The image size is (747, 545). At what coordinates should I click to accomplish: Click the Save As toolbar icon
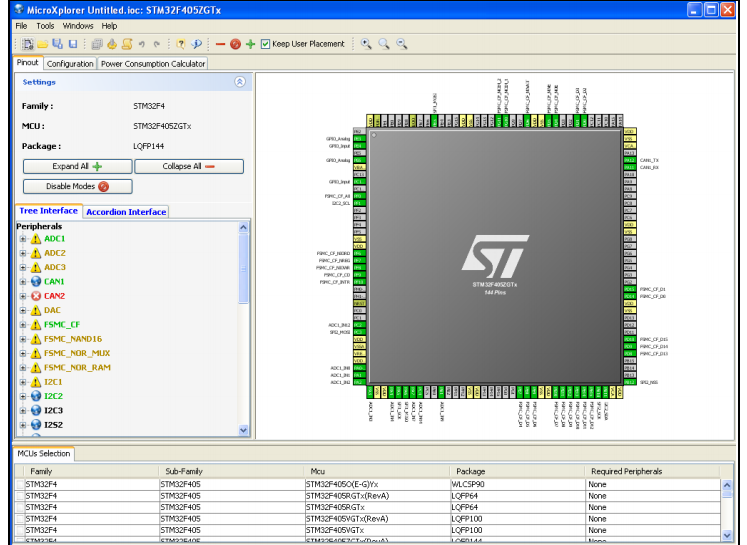click(x=58, y=44)
